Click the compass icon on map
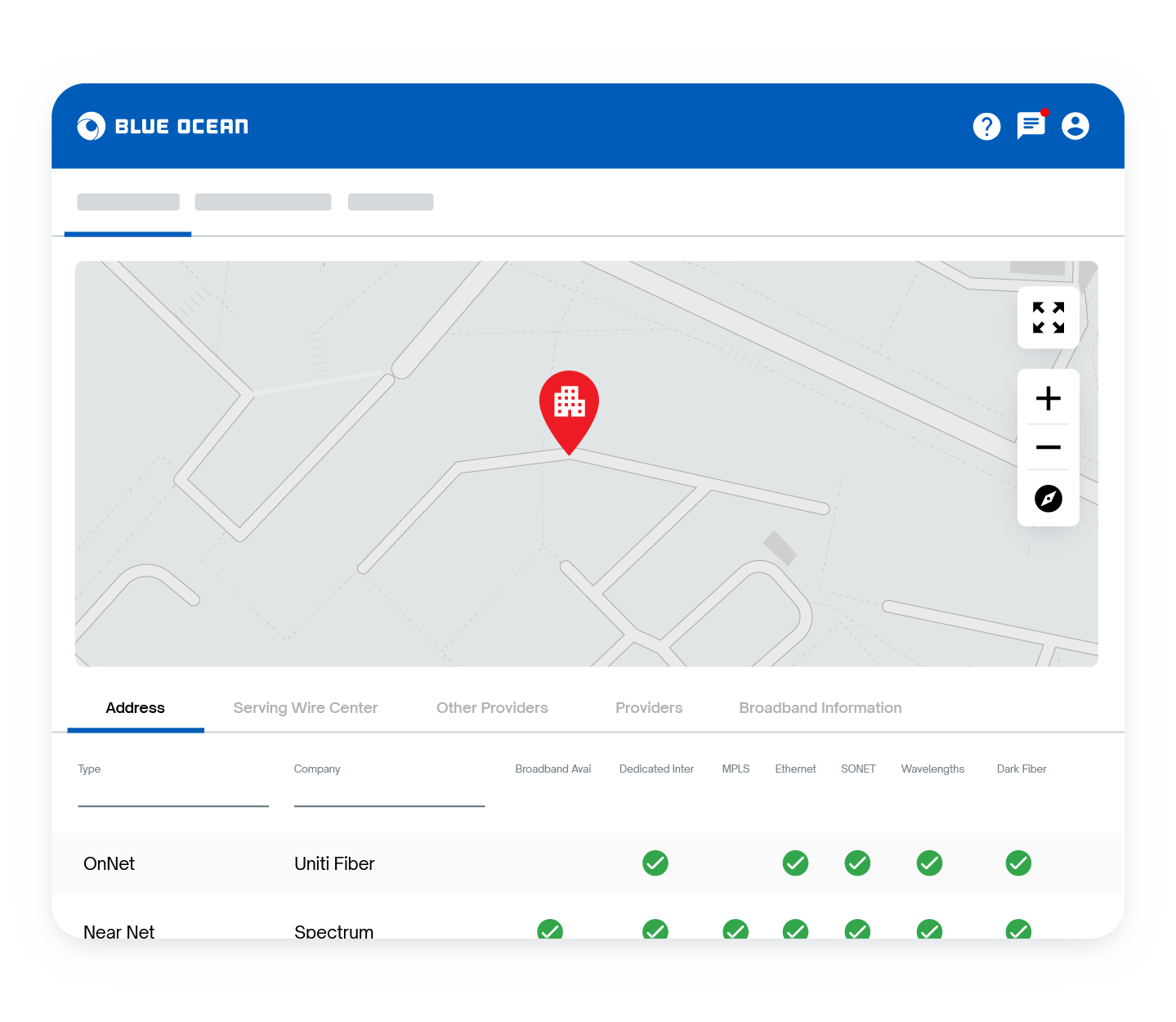The height and width of the screenshot is (1022, 1176). [1048, 498]
